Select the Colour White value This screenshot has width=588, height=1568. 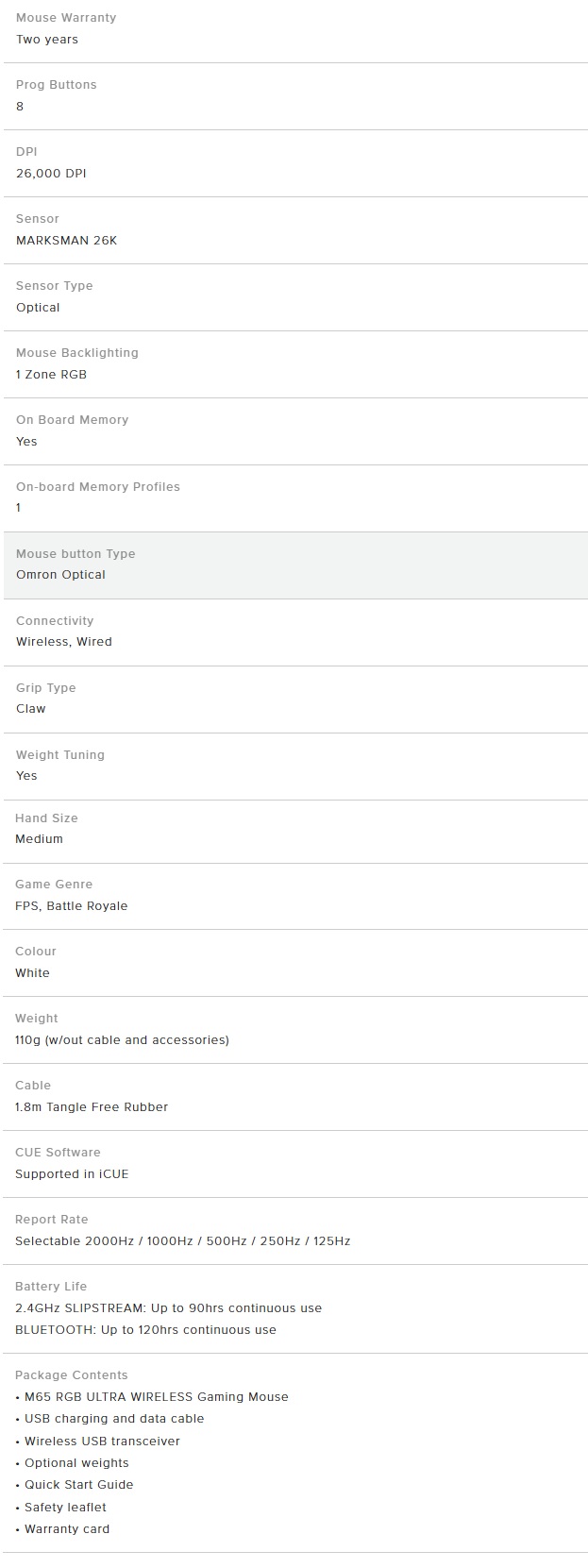pyautogui.click(x=32, y=973)
